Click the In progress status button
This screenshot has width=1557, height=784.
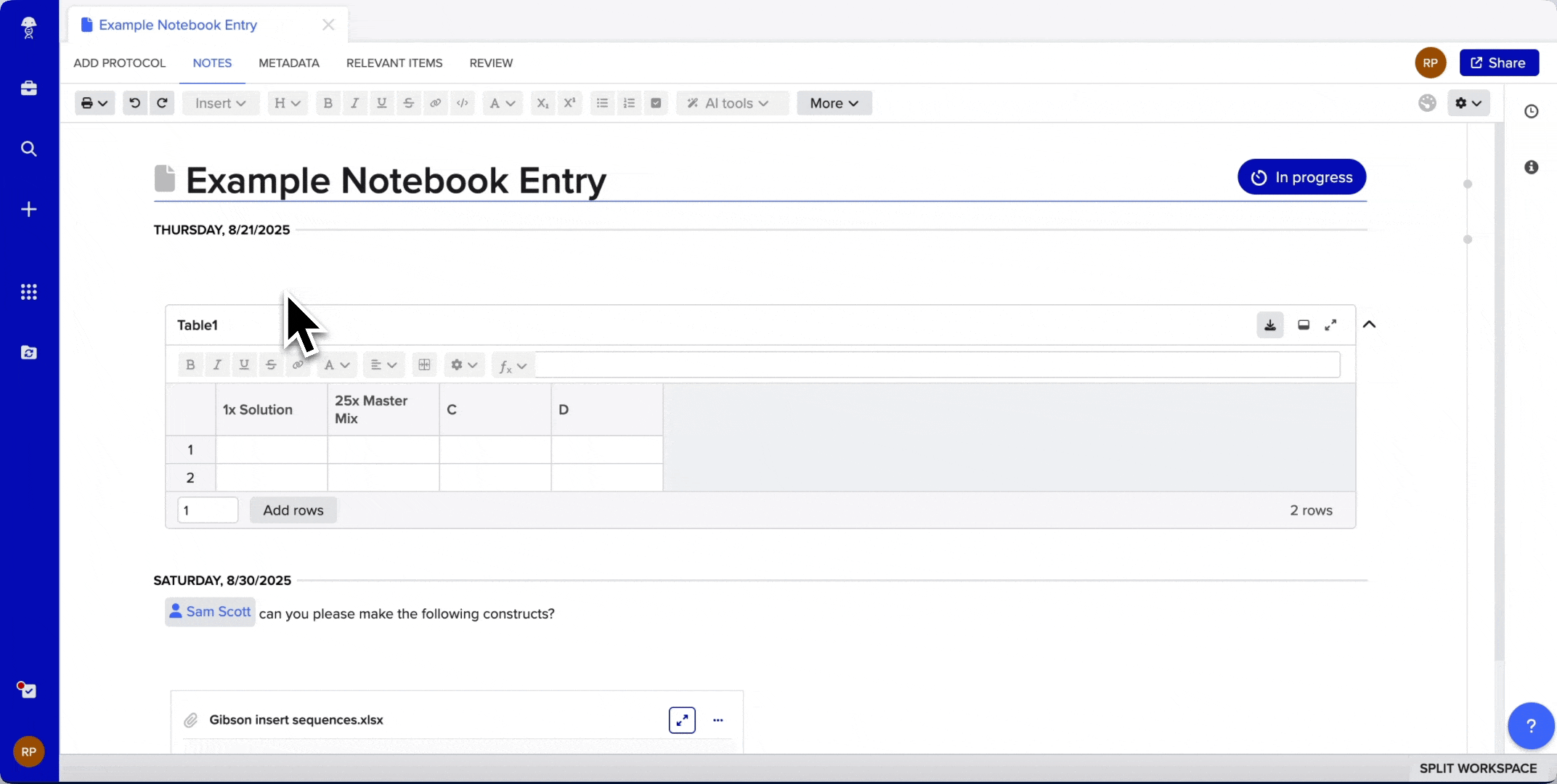1301,177
